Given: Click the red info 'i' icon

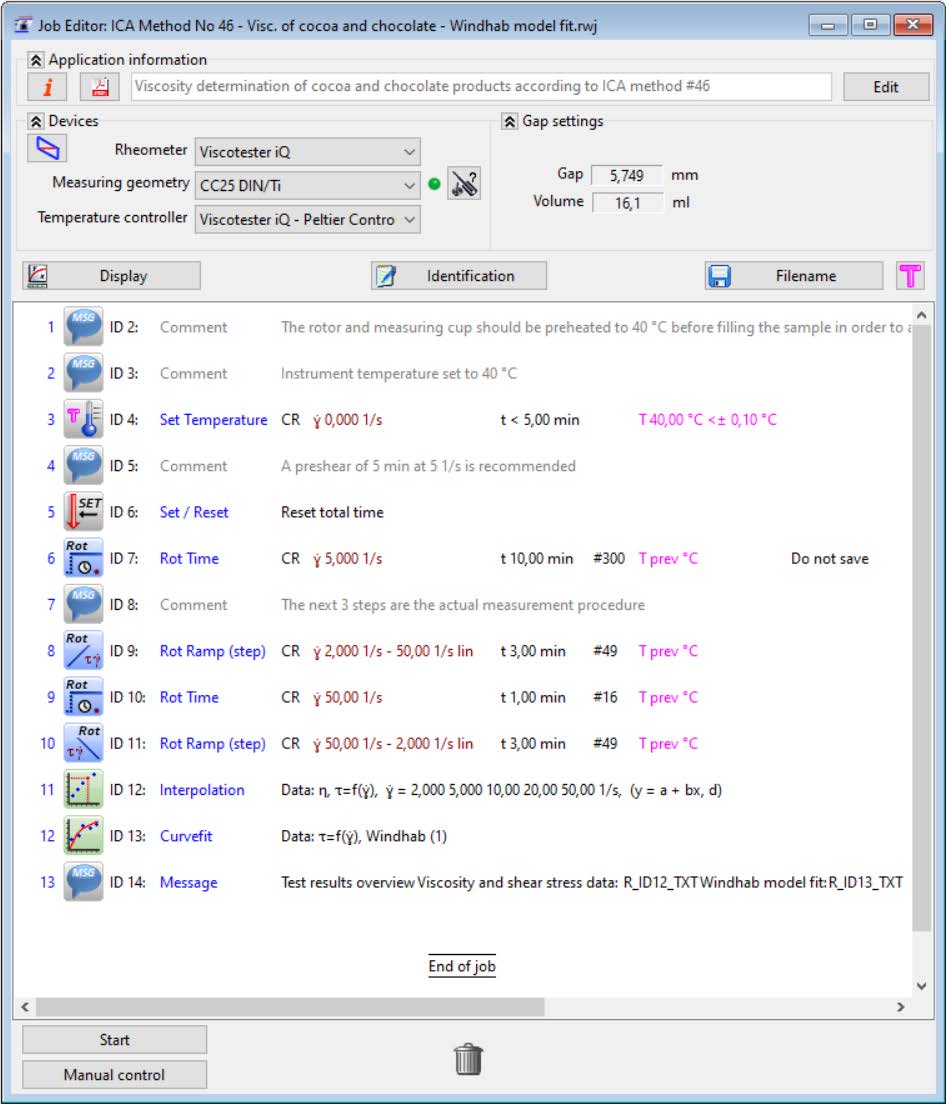Looking at the screenshot, I should 47,87.
